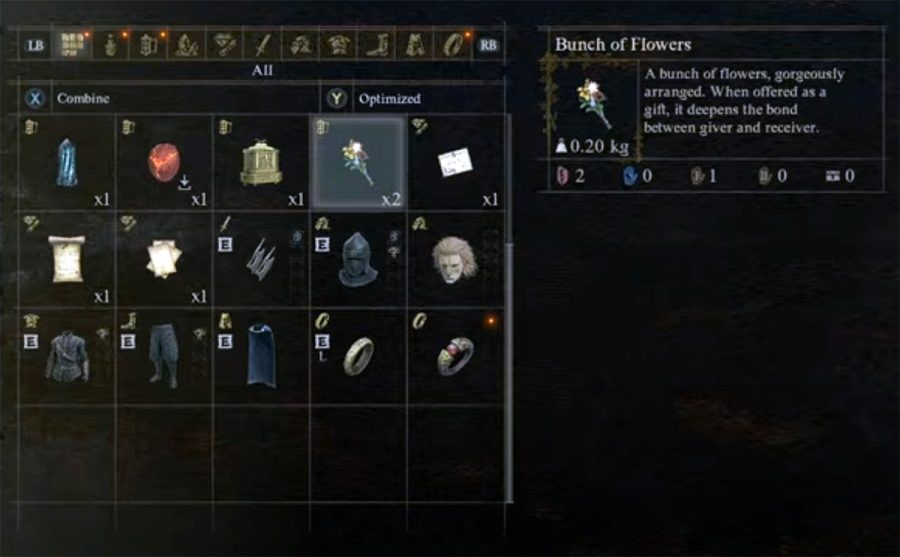Open the weapons sword category tab

(262, 44)
